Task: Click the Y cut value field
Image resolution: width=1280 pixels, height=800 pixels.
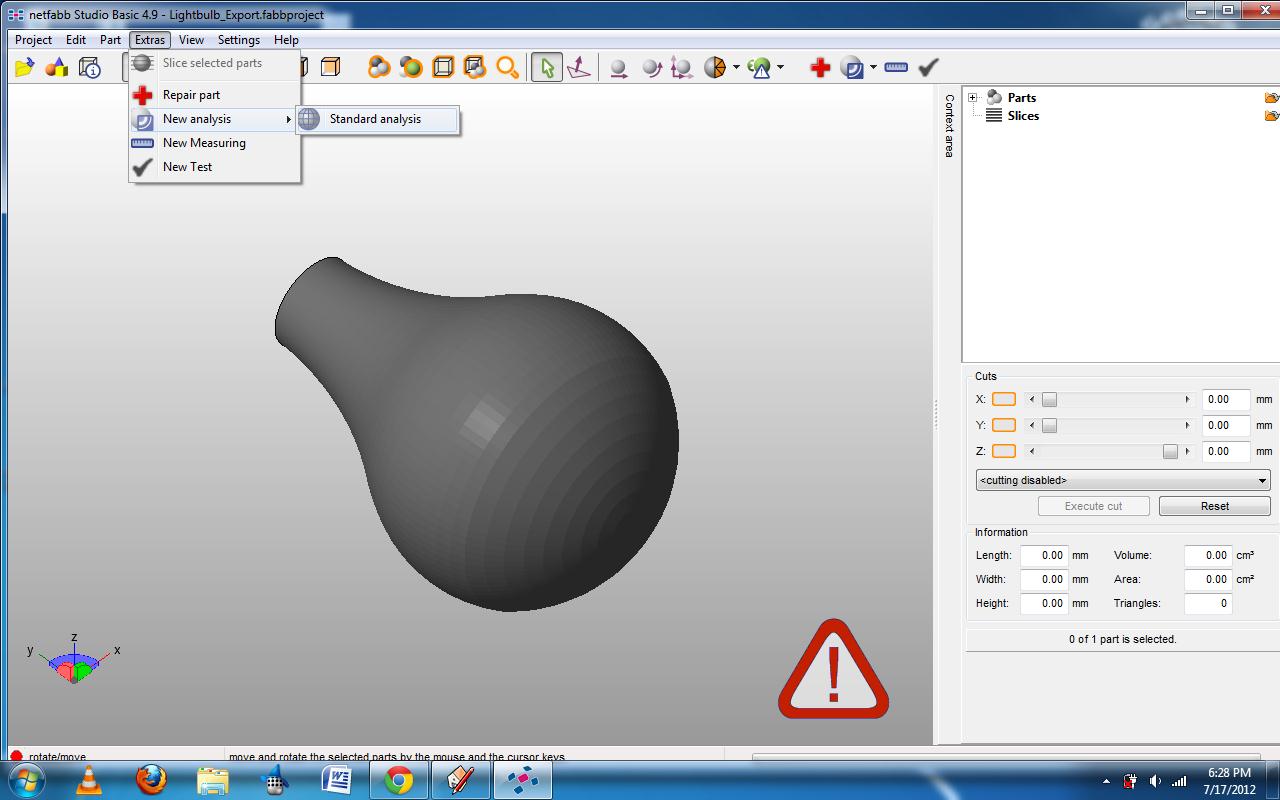Action: 1226,425
